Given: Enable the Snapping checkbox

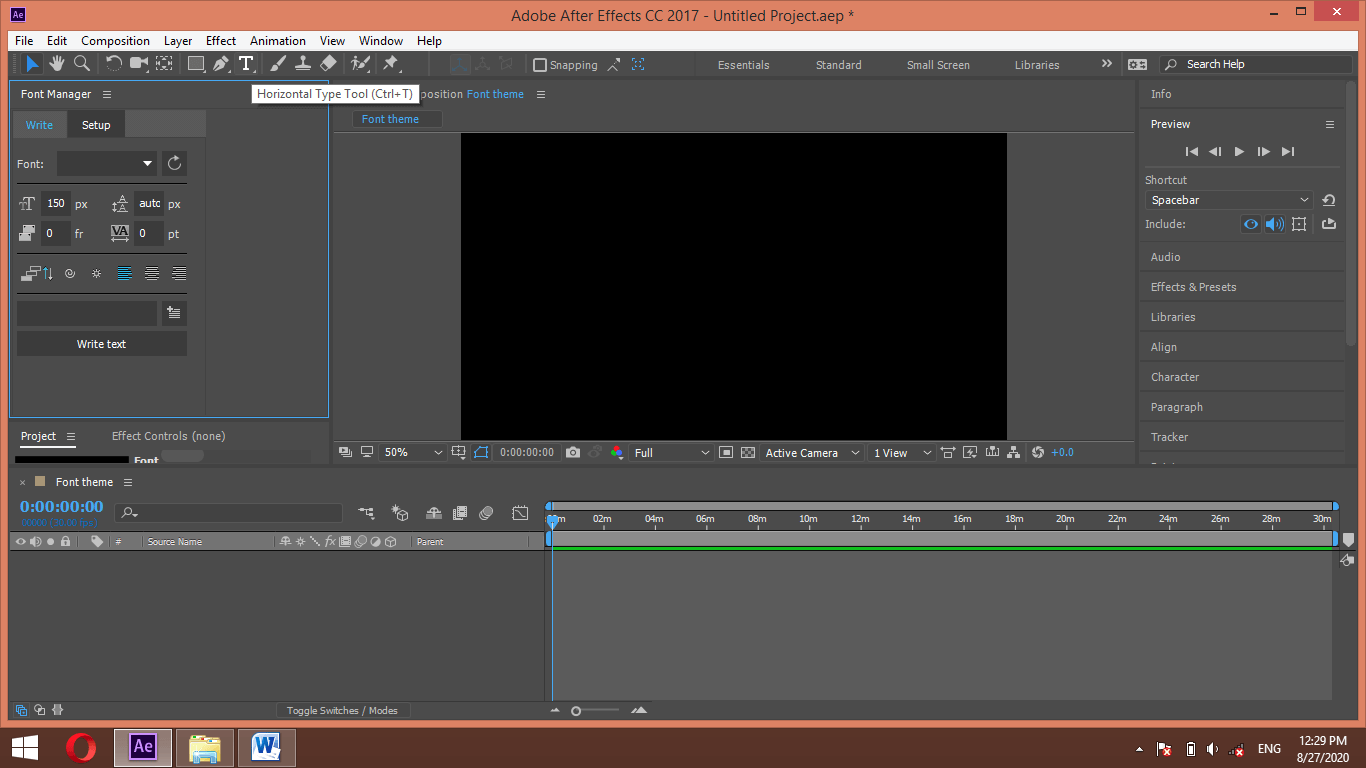Looking at the screenshot, I should click(540, 64).
